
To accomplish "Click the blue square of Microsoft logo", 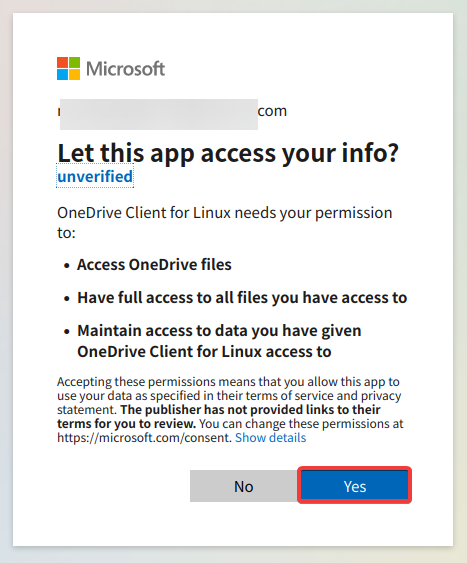I will (62, 74).
